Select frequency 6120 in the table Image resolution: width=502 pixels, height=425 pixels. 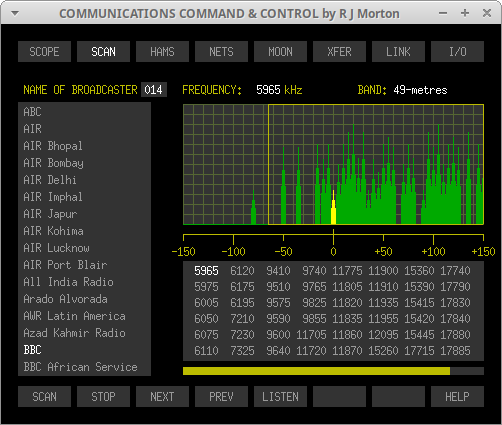tap(242, 271)
